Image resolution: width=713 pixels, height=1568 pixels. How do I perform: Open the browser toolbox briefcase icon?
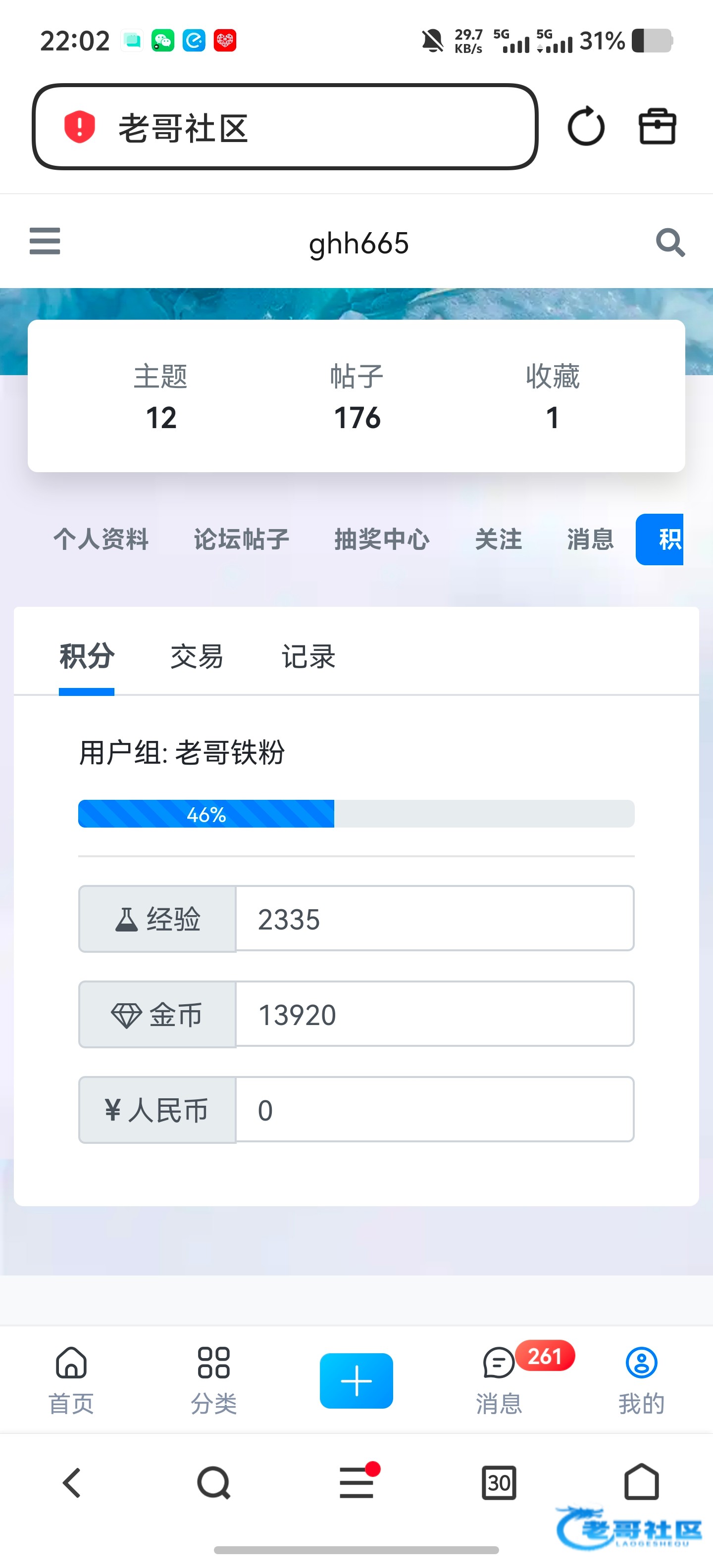[657, 127]
